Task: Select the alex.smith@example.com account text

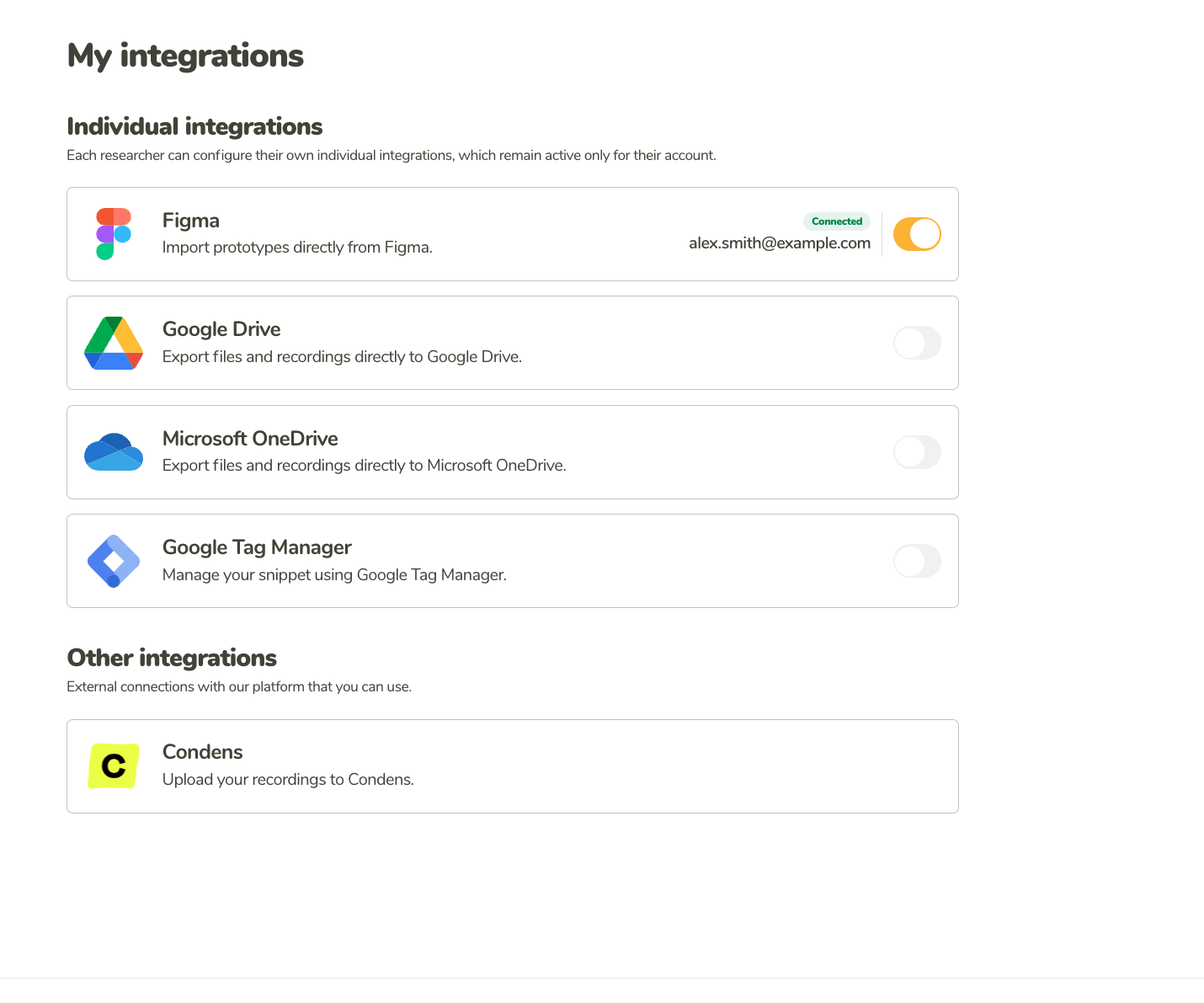Action: coord(780,243)
